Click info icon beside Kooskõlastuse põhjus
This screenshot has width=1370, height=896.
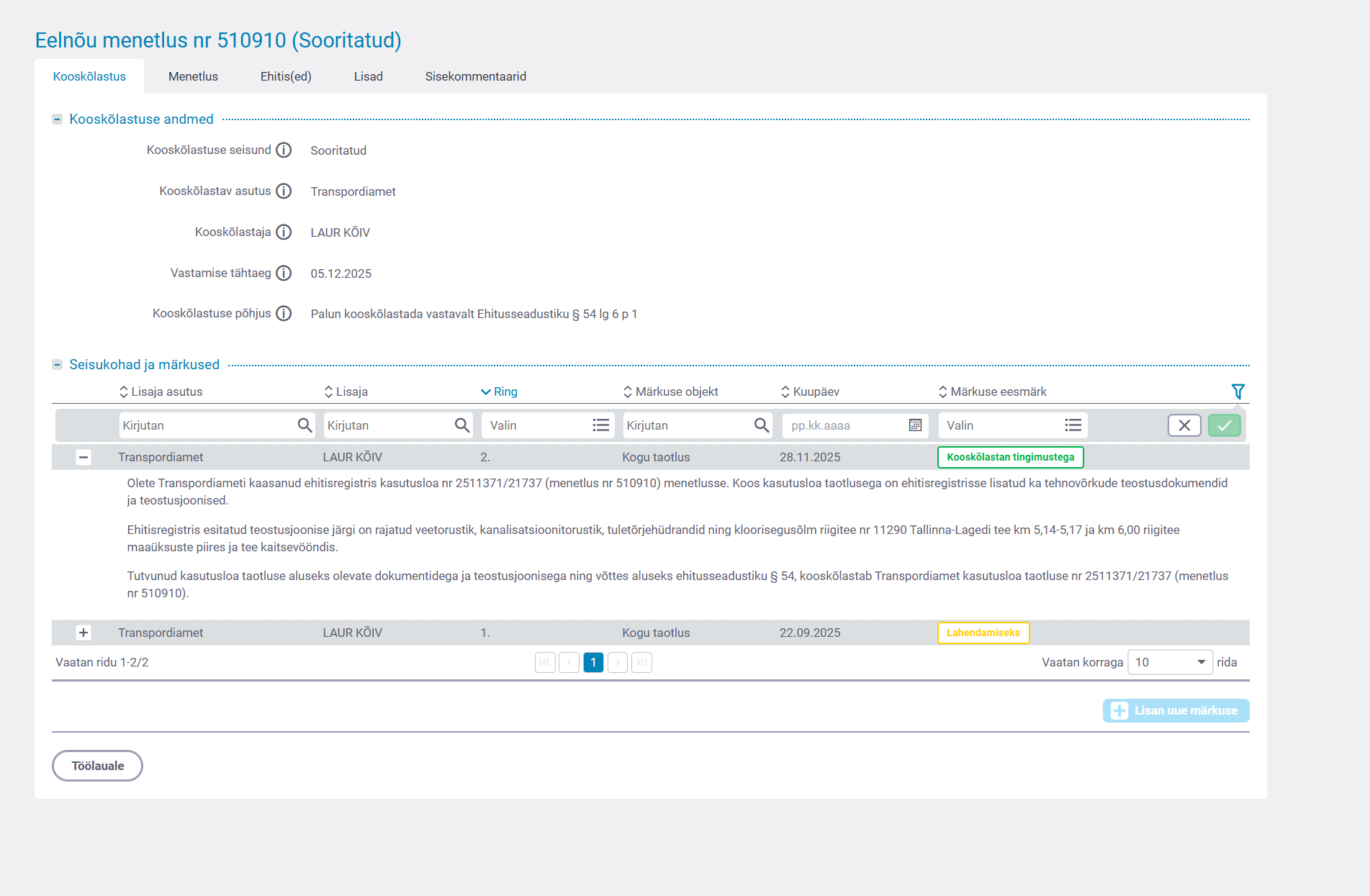coord(284,314)
